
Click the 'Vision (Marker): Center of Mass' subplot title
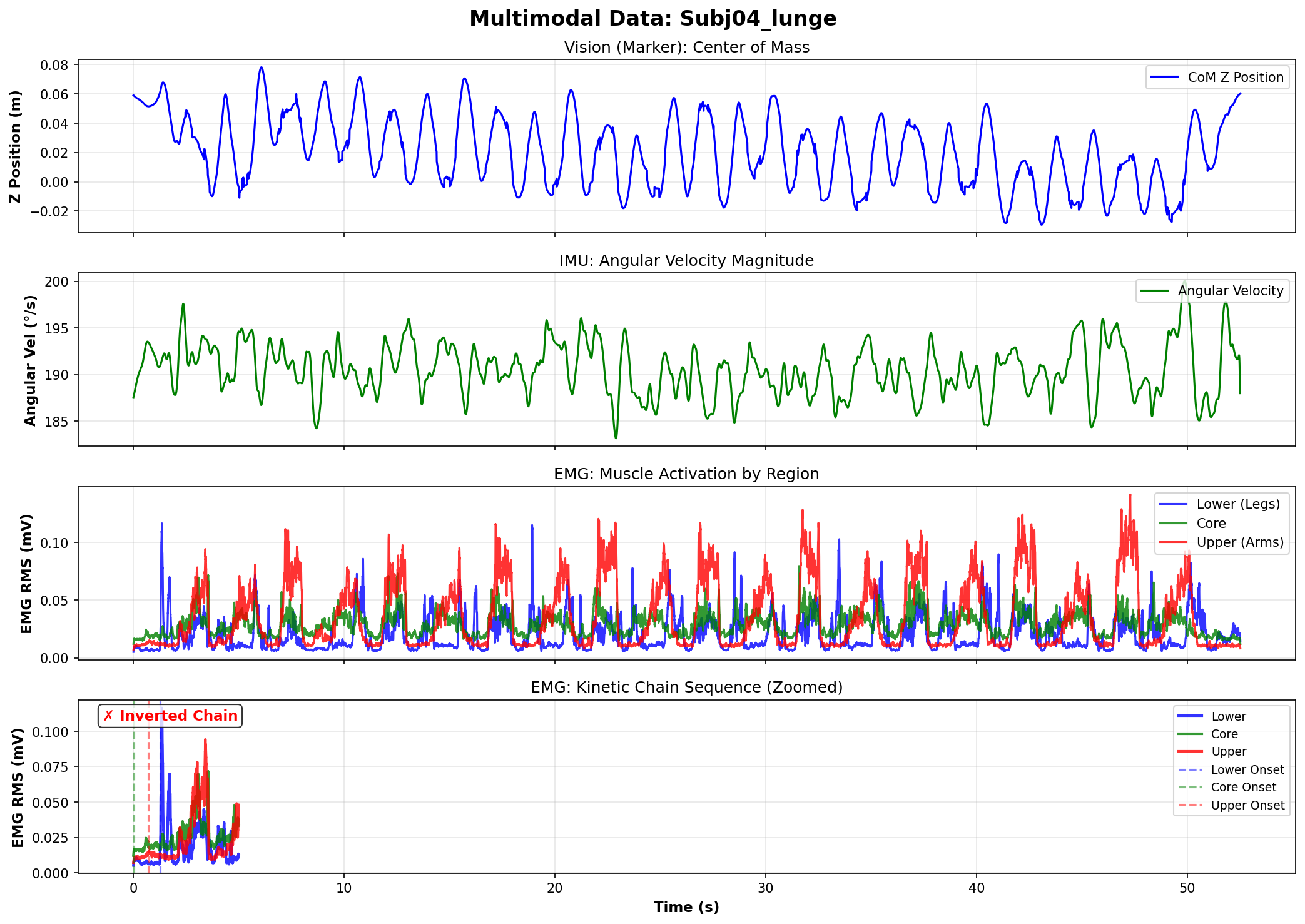(x=686, y=48)
